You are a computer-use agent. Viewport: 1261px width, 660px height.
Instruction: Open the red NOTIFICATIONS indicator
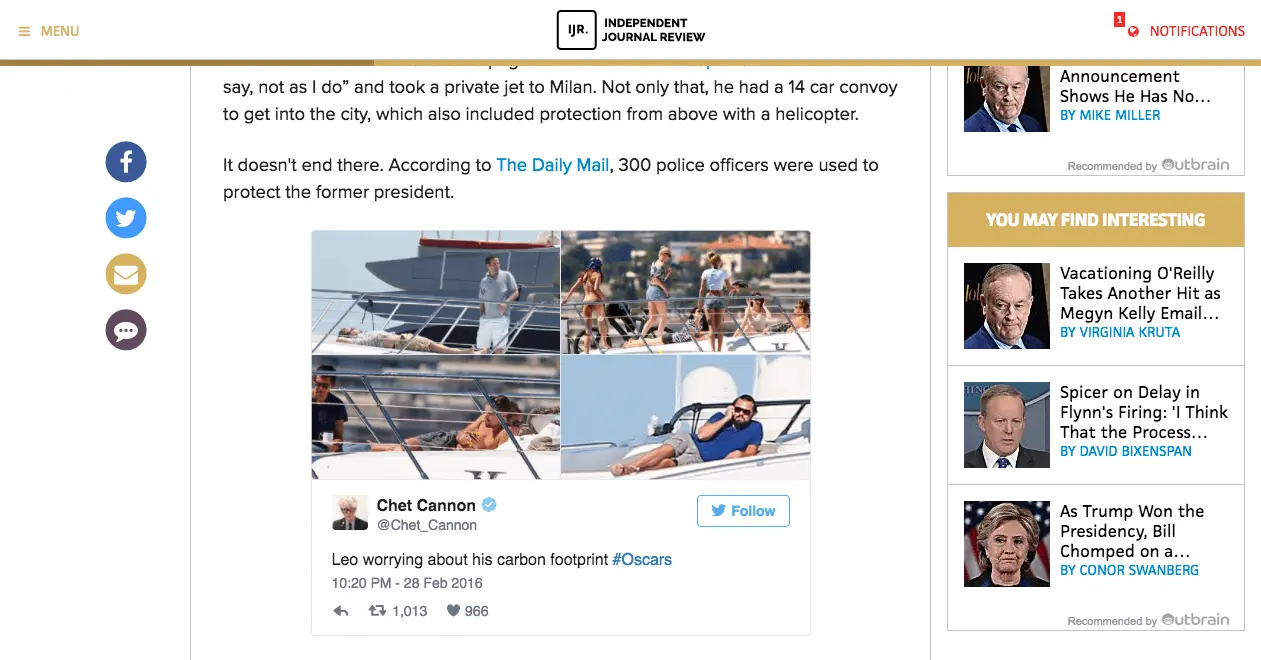[x=1185, y=31]
